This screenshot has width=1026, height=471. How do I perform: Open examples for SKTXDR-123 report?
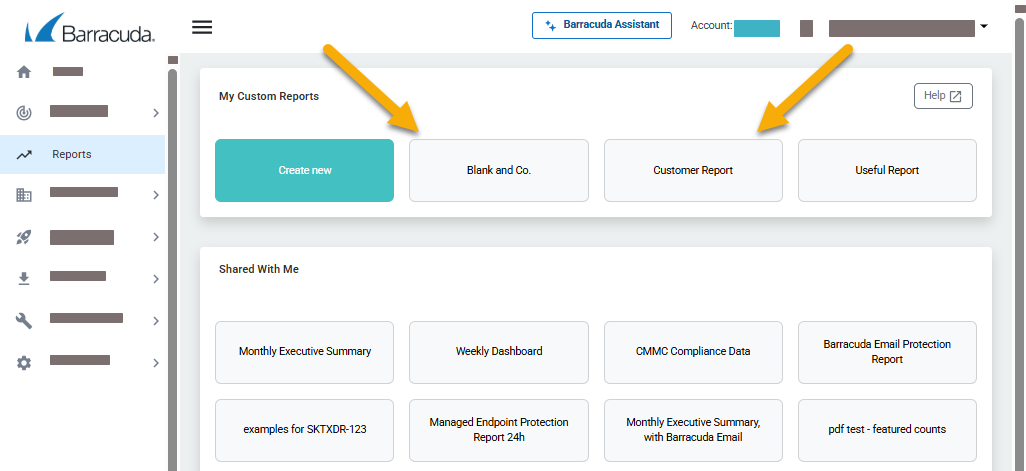point(304,430)
